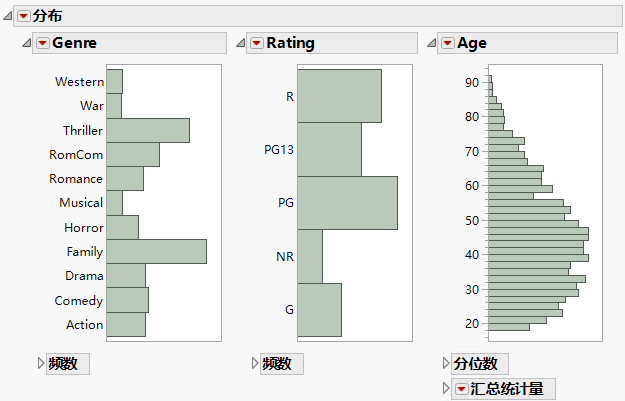Select the PG bar in Rating histogram
This screenshot has width=625, height=401.
click(x=347, y=203)
